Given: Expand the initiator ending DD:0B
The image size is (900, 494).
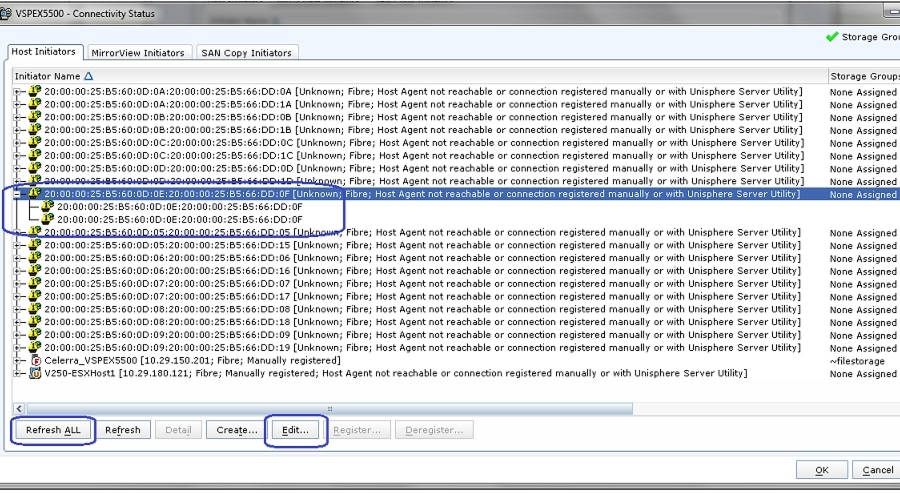Looking at the screenshot, I should click(x=18, y=117).
